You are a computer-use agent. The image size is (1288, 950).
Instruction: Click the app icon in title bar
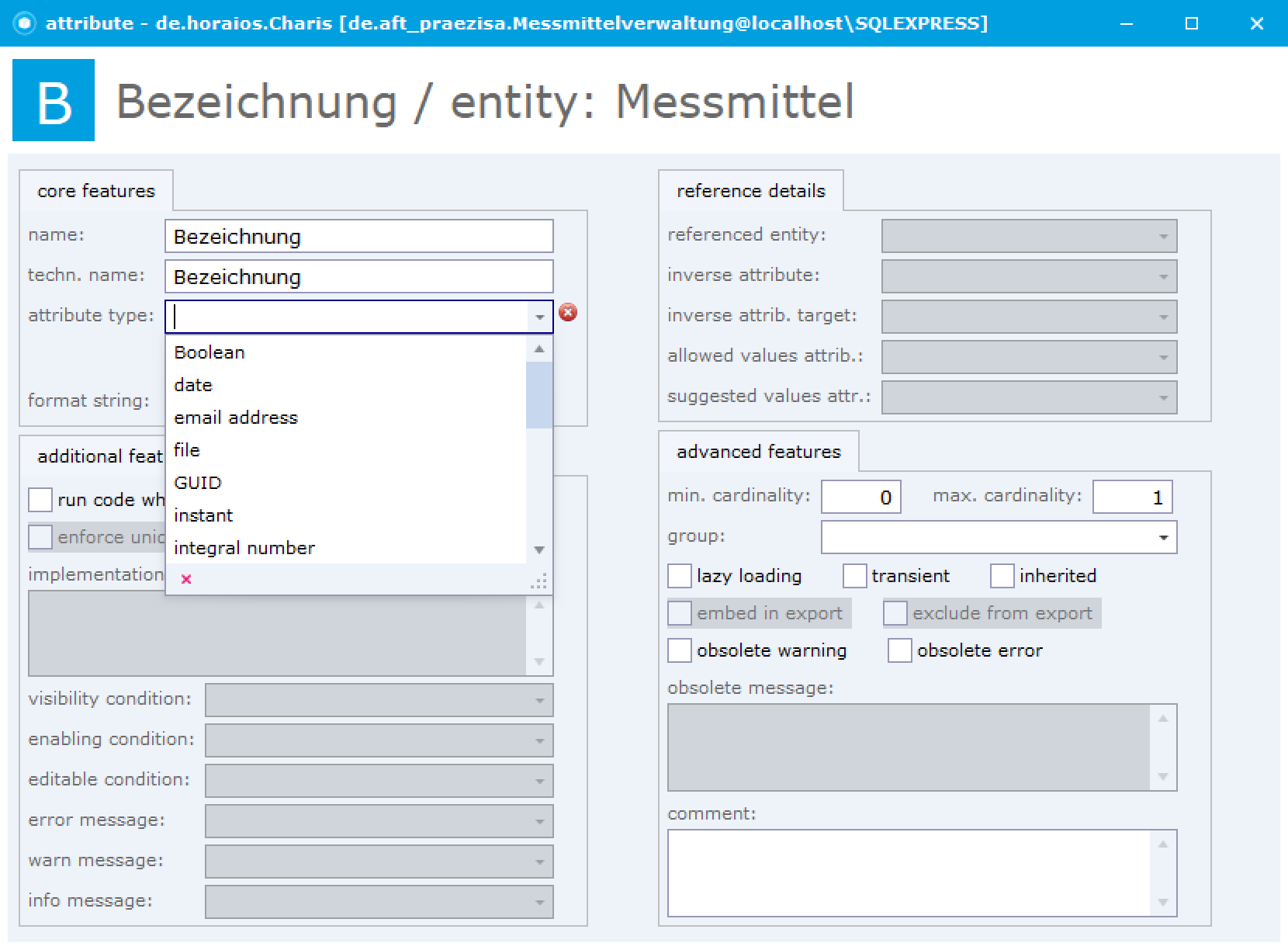click(25, 23)
